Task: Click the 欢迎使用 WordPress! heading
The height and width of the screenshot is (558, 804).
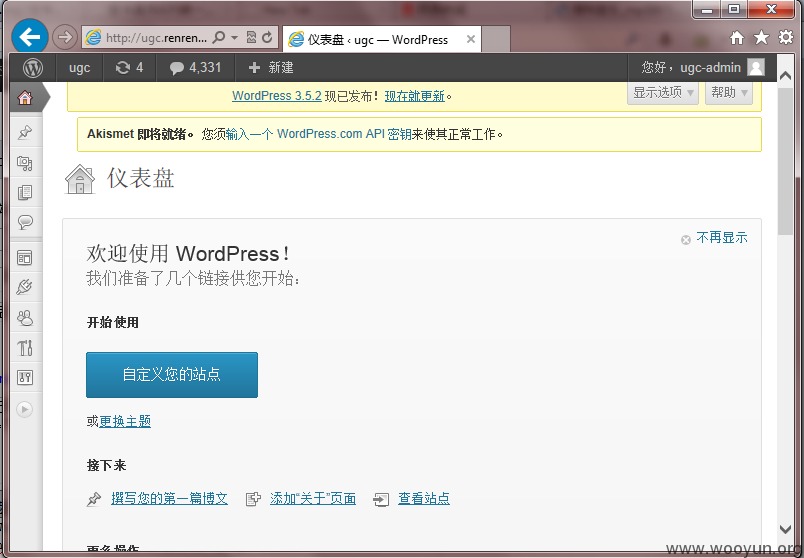Action: pos(188,254)
